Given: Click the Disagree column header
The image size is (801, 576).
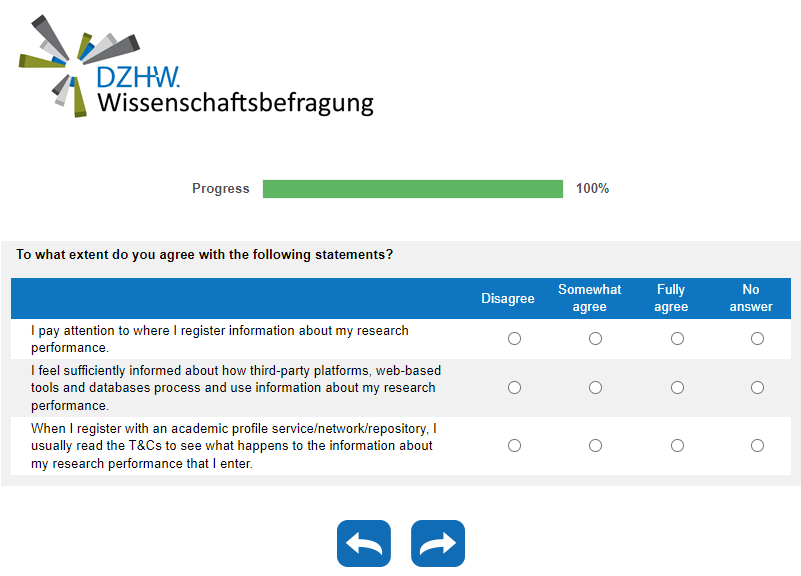Looking at the screenshot, I should tap(508, 299).
